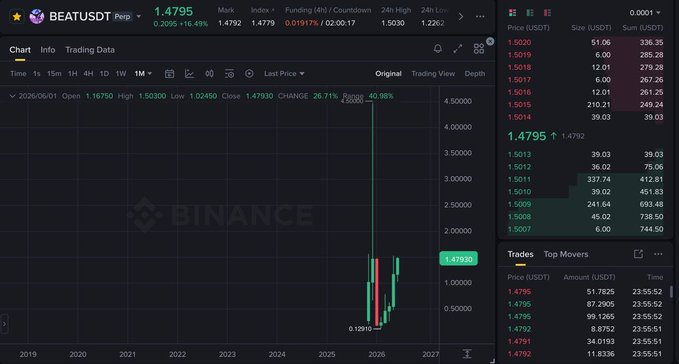Image resolution: width=679 pixels, height=364 pixels.
Task: Open the Top Movers tab
Action: point(566,254)
